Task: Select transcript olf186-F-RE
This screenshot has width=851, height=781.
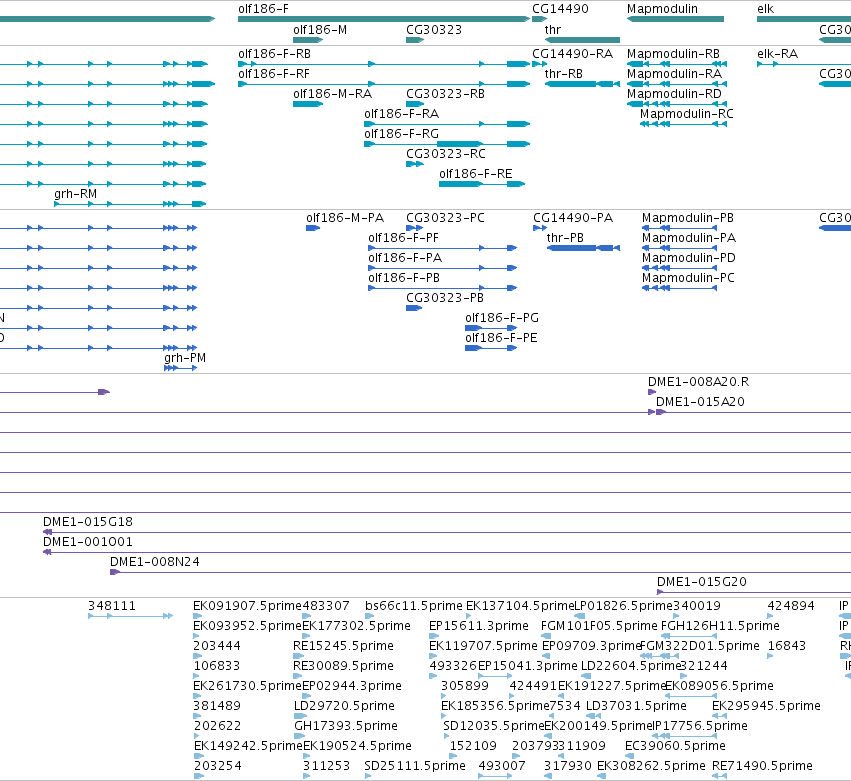Action: [475, 174]
